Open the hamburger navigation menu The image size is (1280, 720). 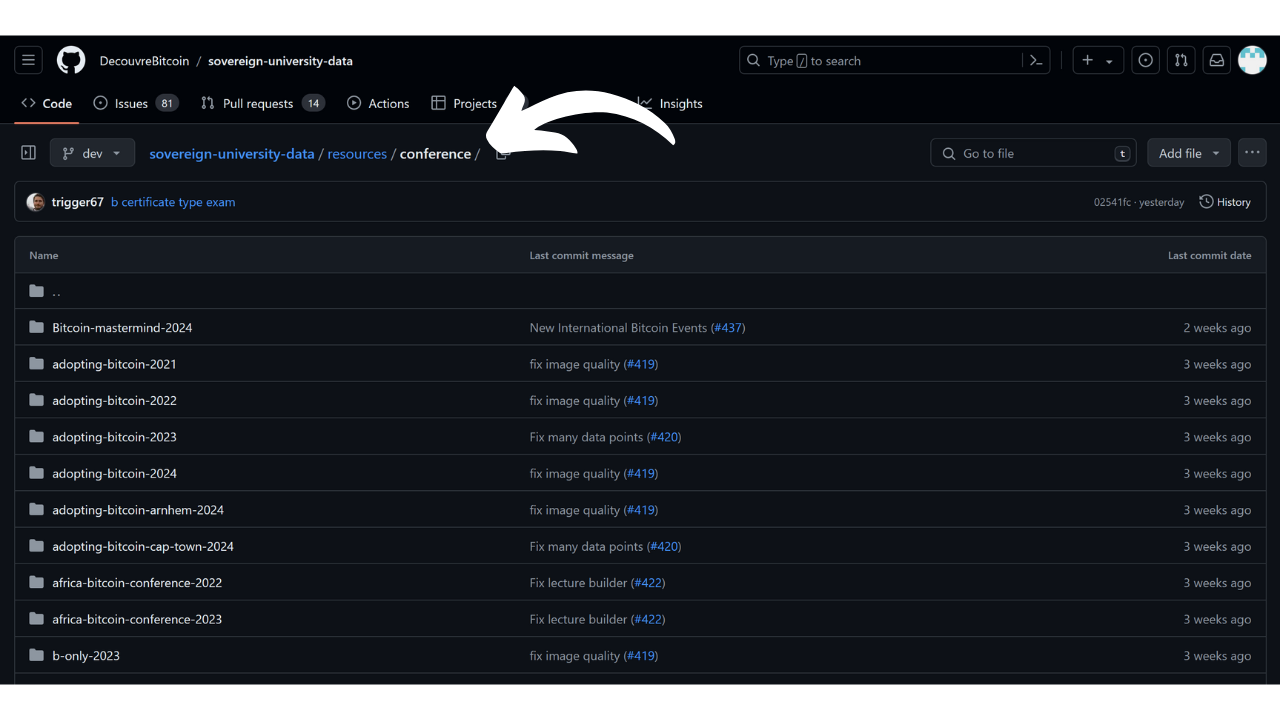(28, 61)
